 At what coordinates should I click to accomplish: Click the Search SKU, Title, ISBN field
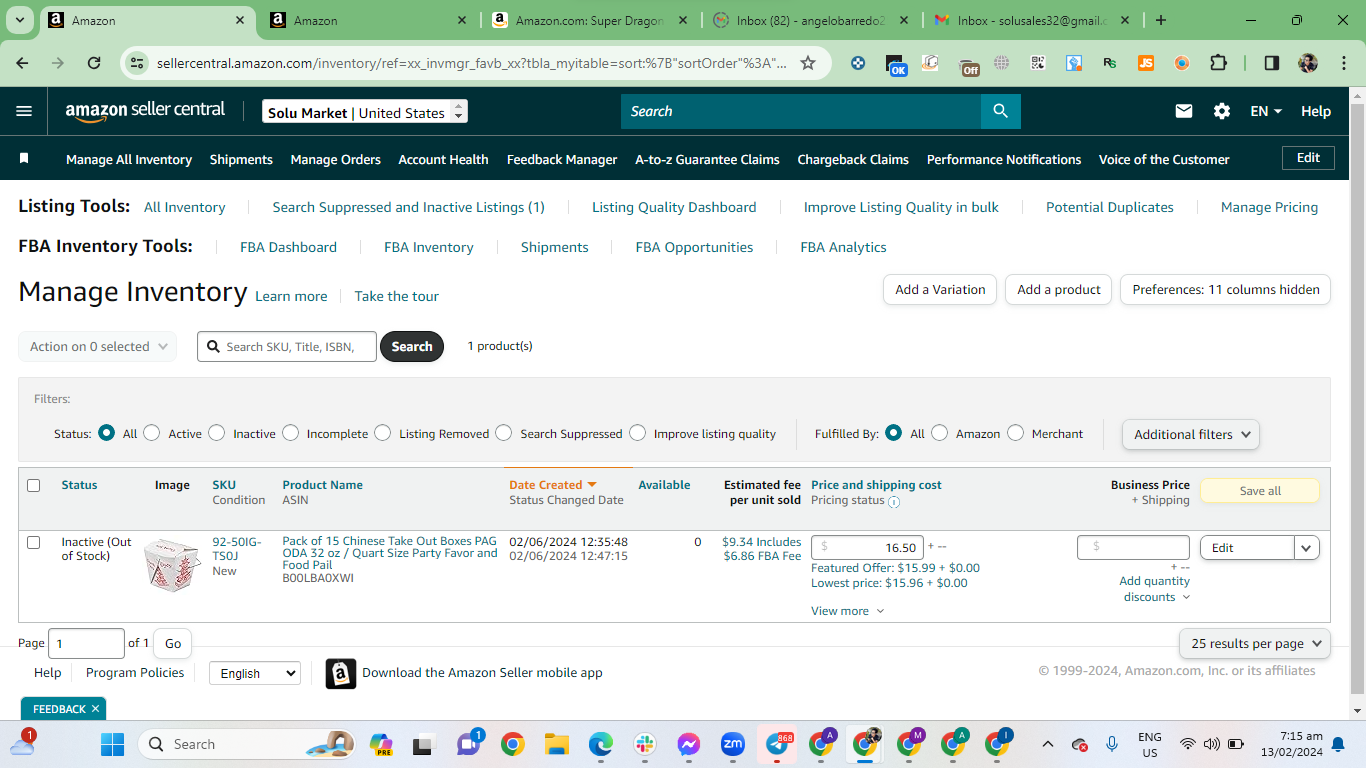pos(287,346)
